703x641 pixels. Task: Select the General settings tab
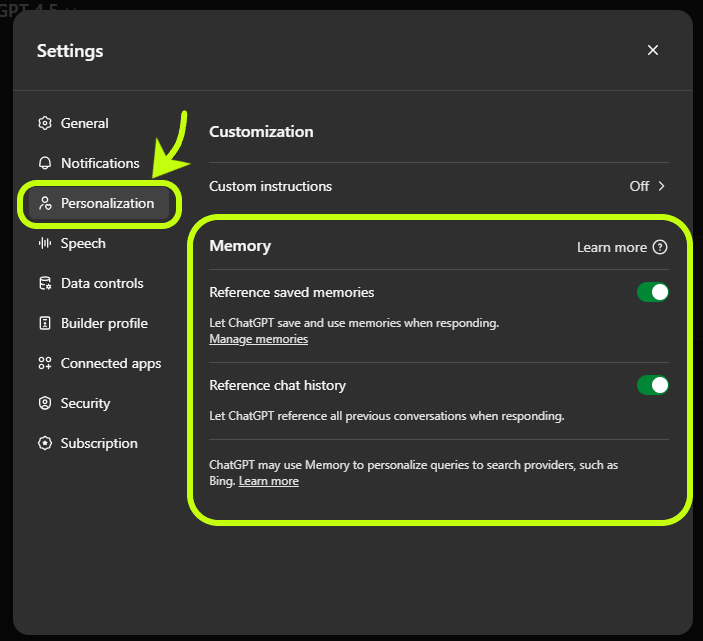coord(84,123)
